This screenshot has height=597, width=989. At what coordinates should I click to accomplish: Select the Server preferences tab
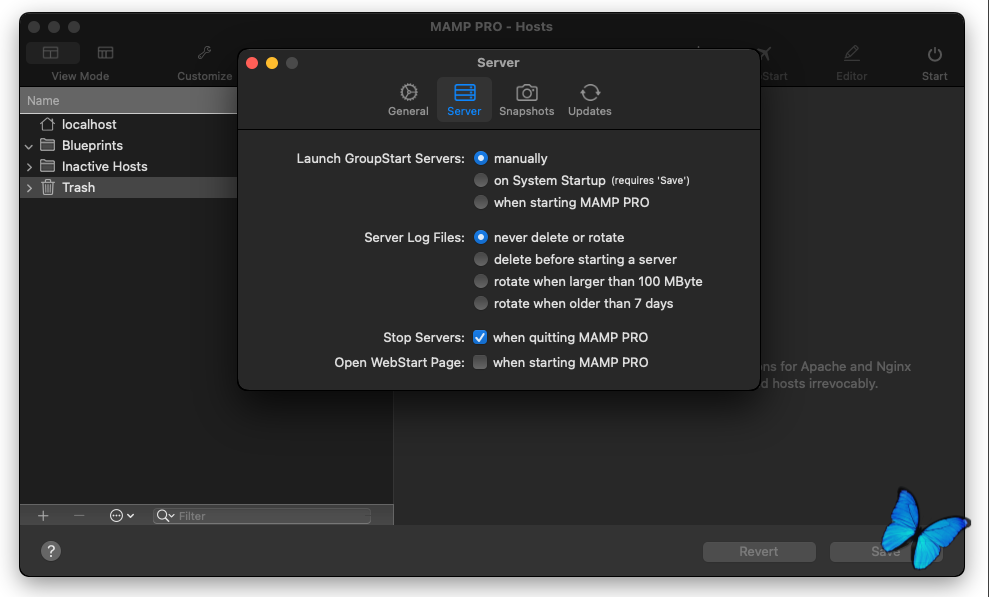click(x=464, y=100)
